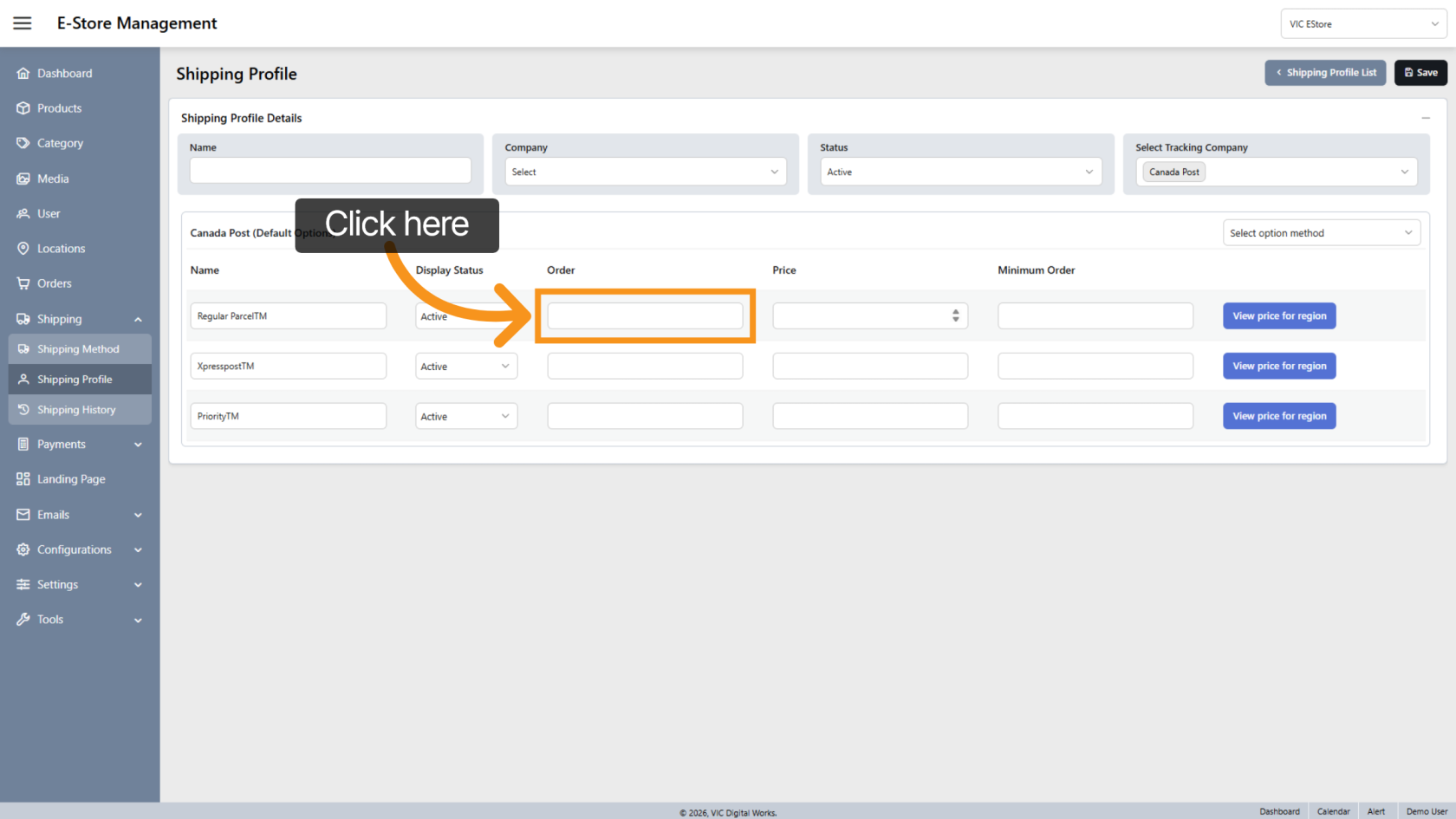The height and width of the screenshot is (819, 1456).
Task: Click the Save button
Action: 1420,73
